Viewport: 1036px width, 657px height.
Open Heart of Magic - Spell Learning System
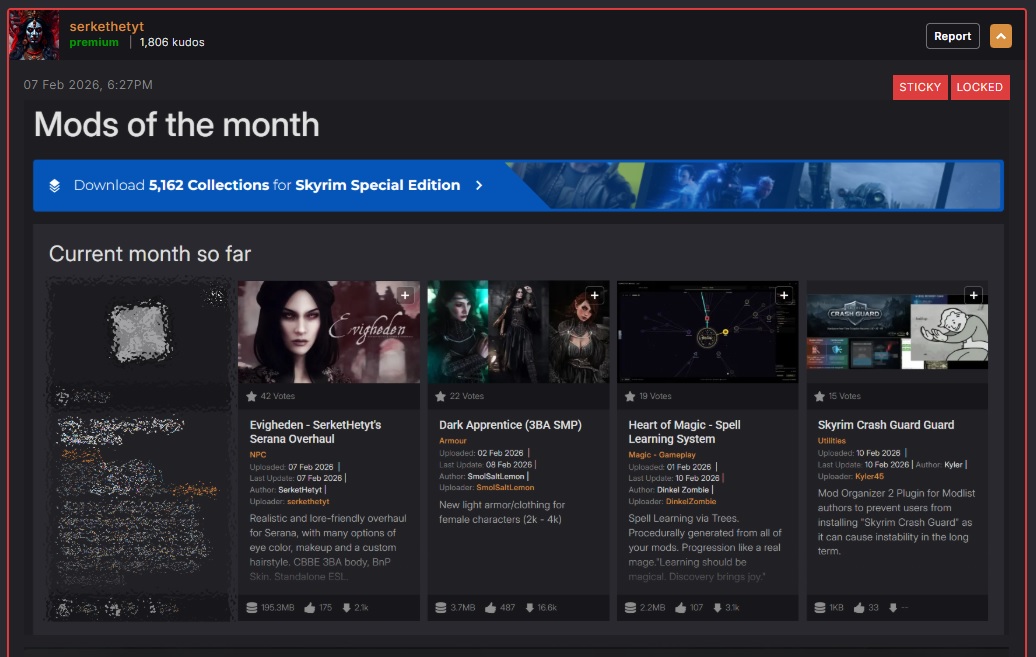(x=684, y=432)
